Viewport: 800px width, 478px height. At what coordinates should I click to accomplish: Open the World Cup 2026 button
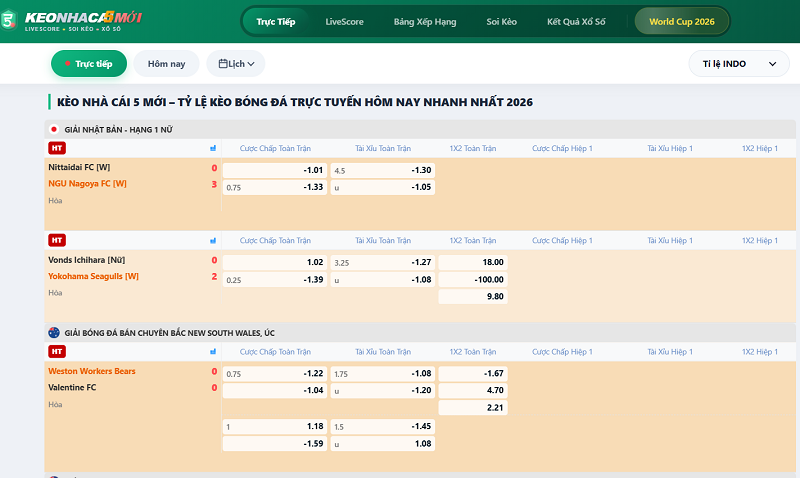pos(682,21)
